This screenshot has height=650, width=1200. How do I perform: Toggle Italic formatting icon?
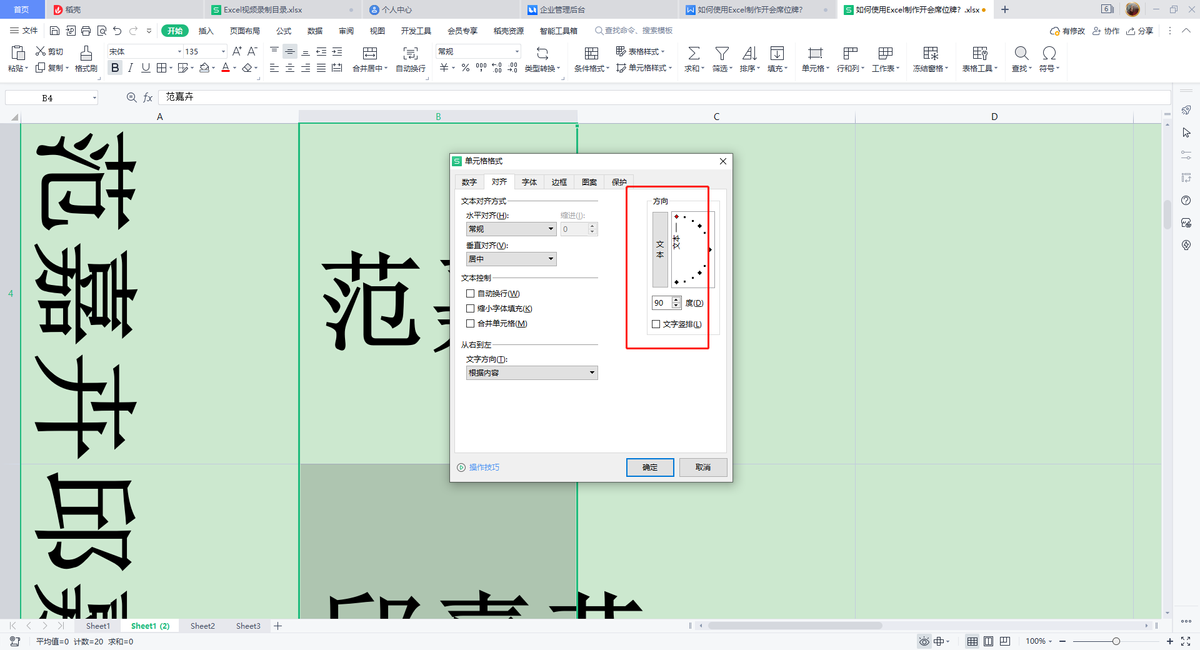(131, 68)
